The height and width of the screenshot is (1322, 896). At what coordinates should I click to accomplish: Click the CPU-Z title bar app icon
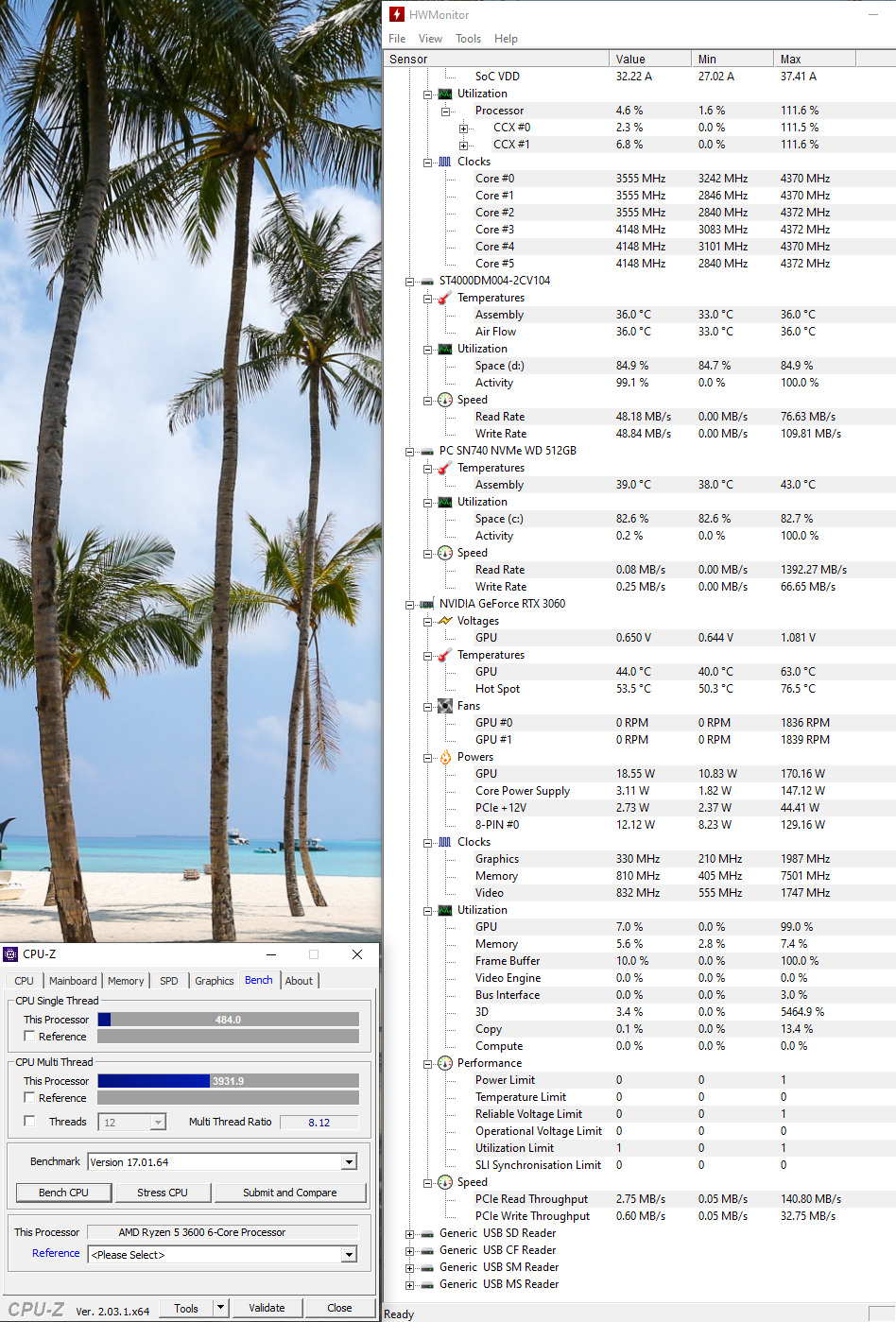[x=11, y=954]
